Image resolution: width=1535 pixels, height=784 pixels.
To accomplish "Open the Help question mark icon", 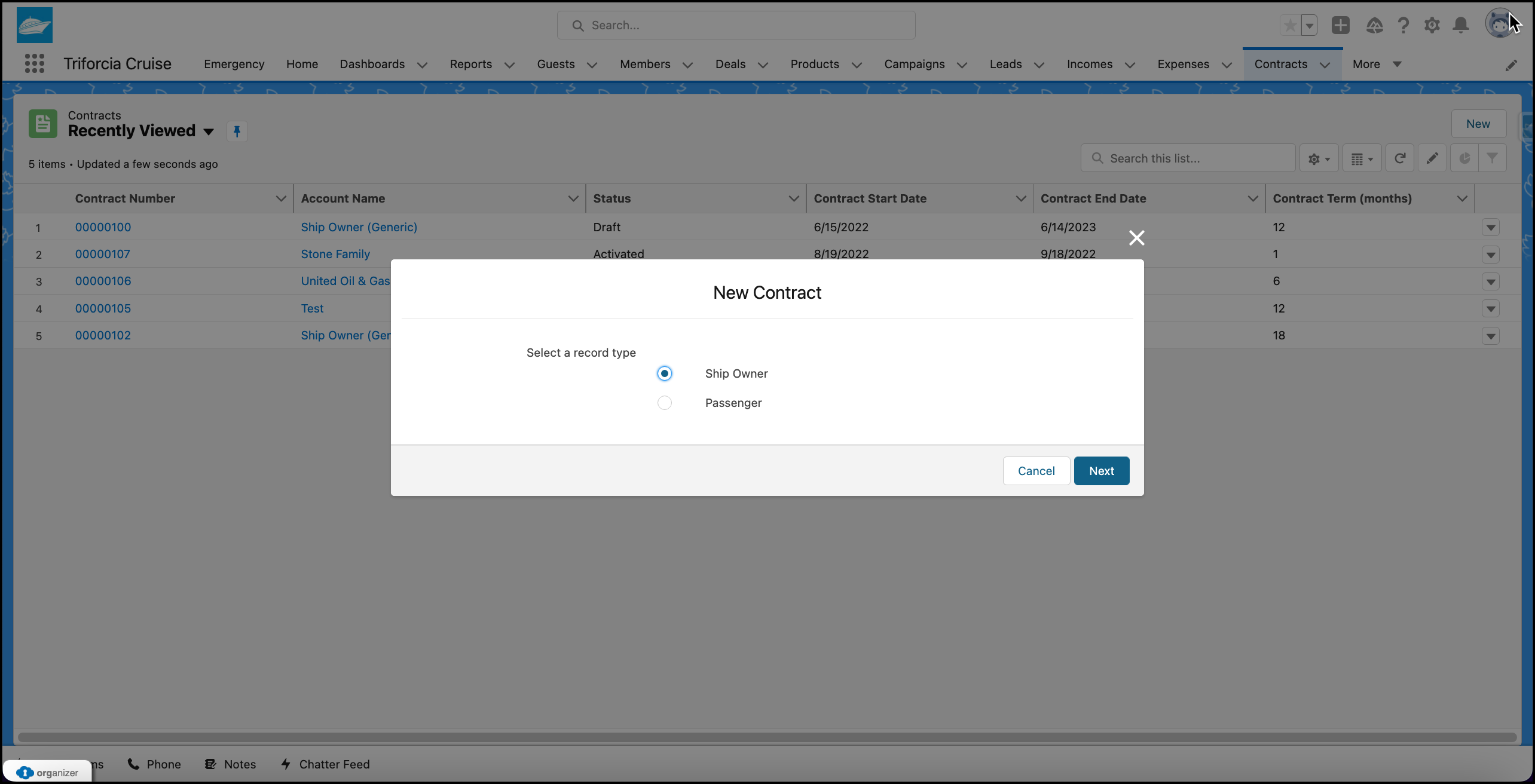I will coord(1403,25).
